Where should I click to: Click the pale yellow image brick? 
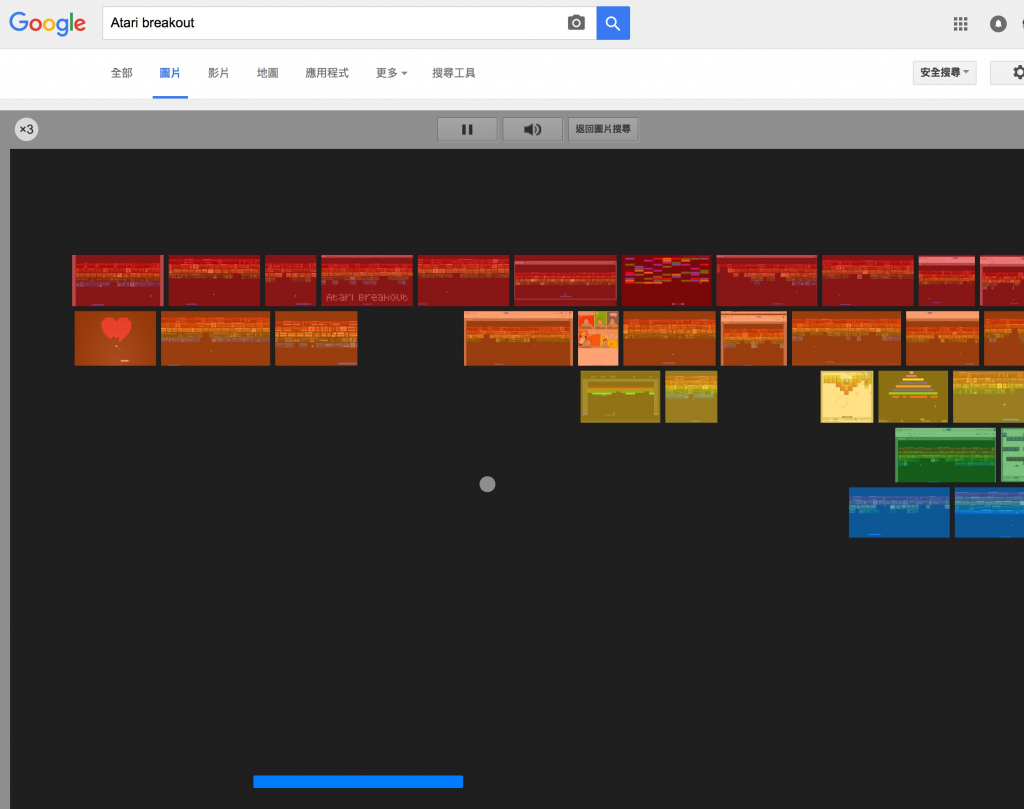coord(847,397)
